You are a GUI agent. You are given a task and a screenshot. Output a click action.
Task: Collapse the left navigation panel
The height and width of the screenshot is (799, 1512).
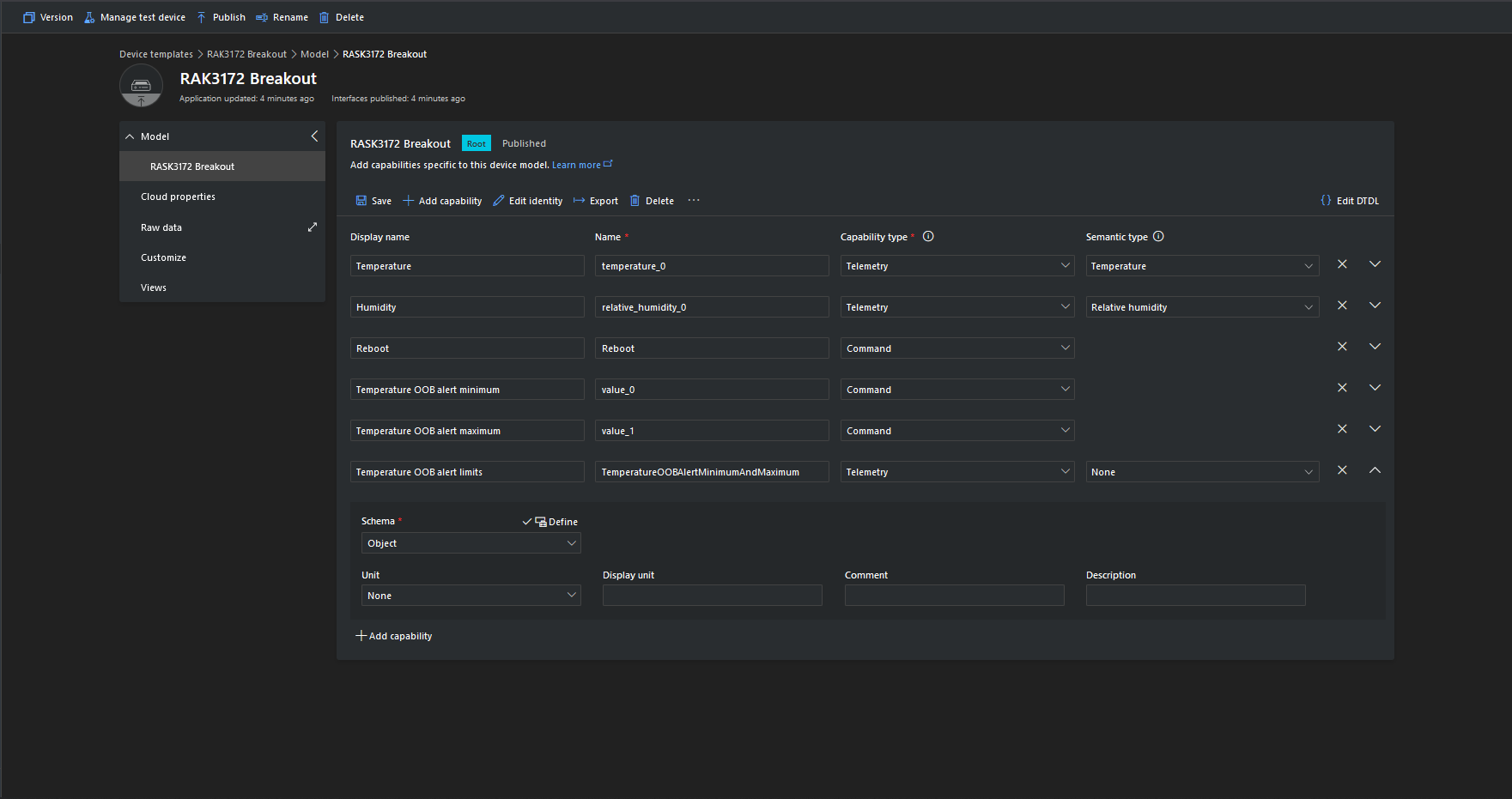tap(314, 136)
